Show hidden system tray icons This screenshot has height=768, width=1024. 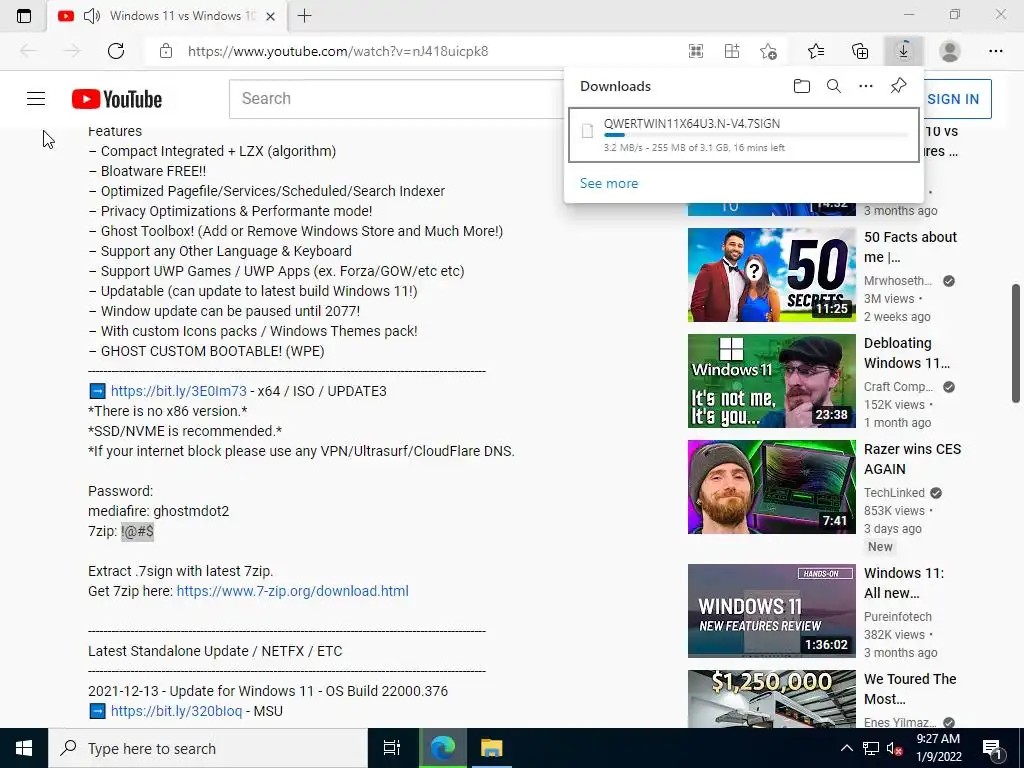(x=846, y=748)
